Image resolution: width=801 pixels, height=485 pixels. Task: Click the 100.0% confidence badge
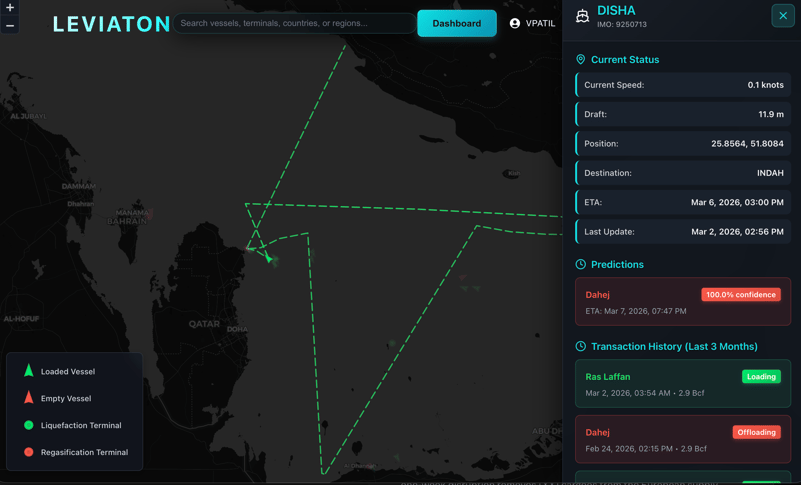[x=740, y=295]
